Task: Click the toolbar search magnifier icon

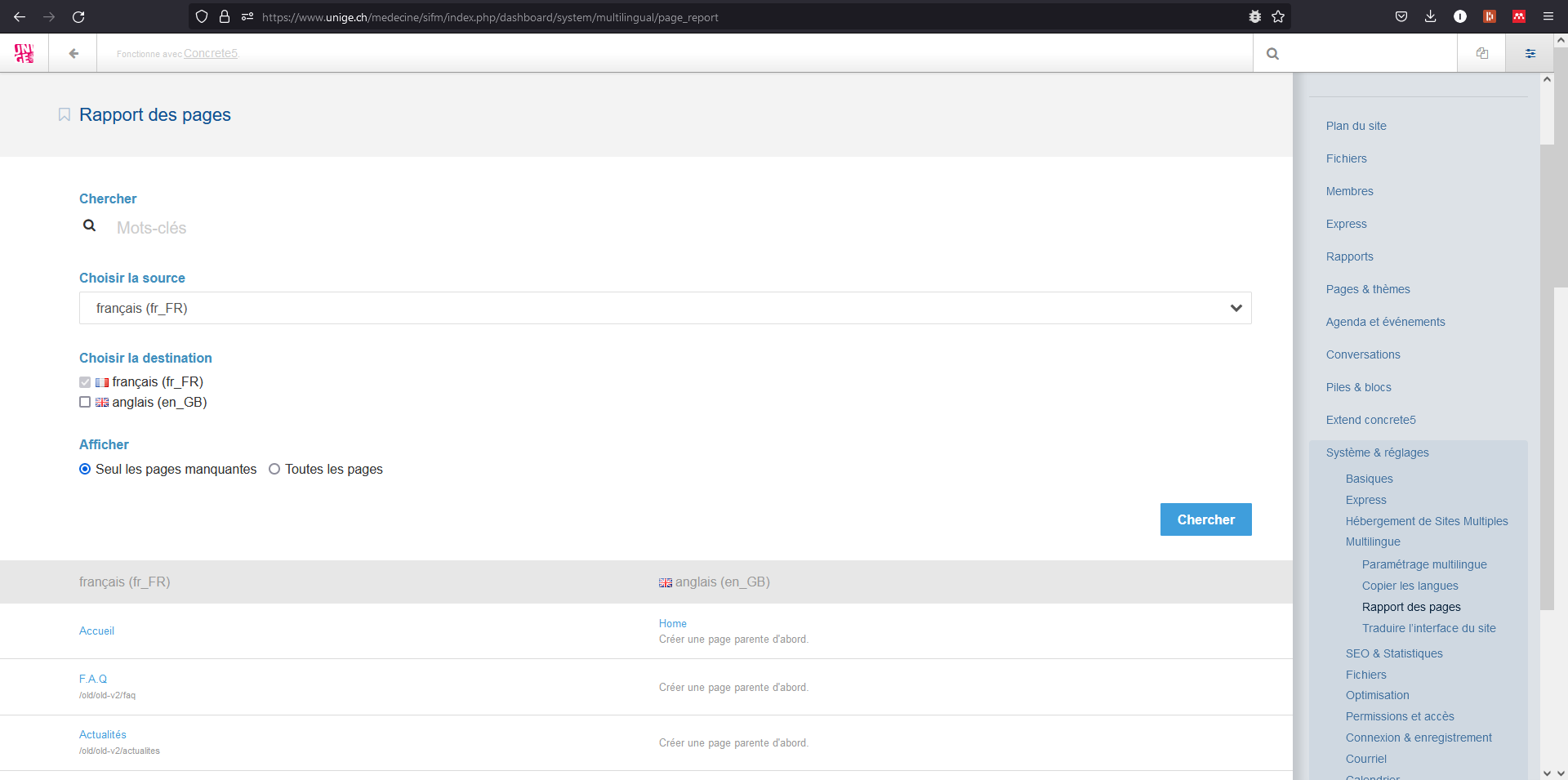Action: pyautogui.click(x=1272, y=54)
